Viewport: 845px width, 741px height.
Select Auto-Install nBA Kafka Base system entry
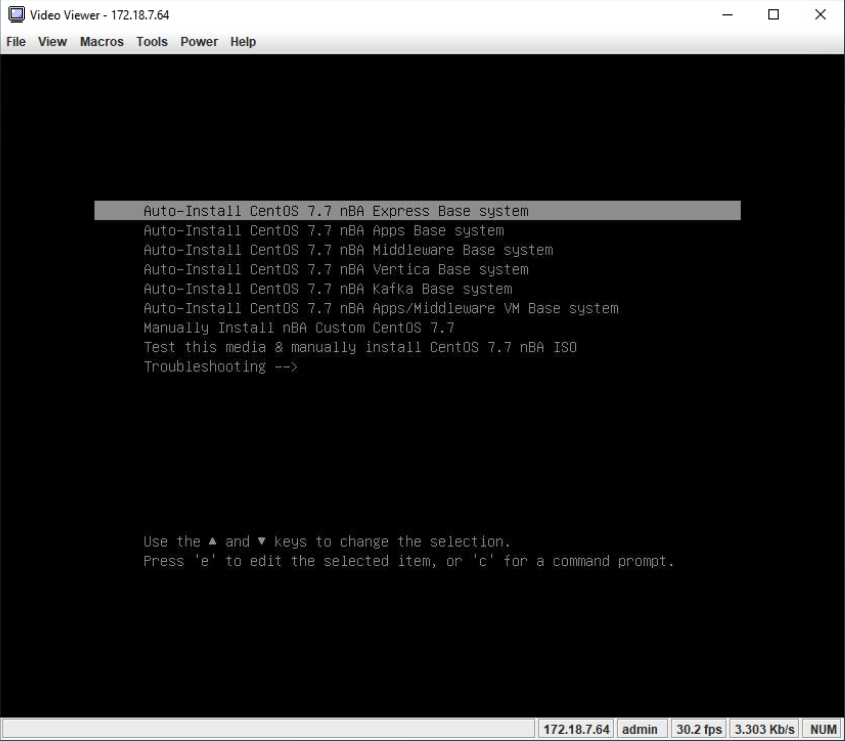pos(328,289)
